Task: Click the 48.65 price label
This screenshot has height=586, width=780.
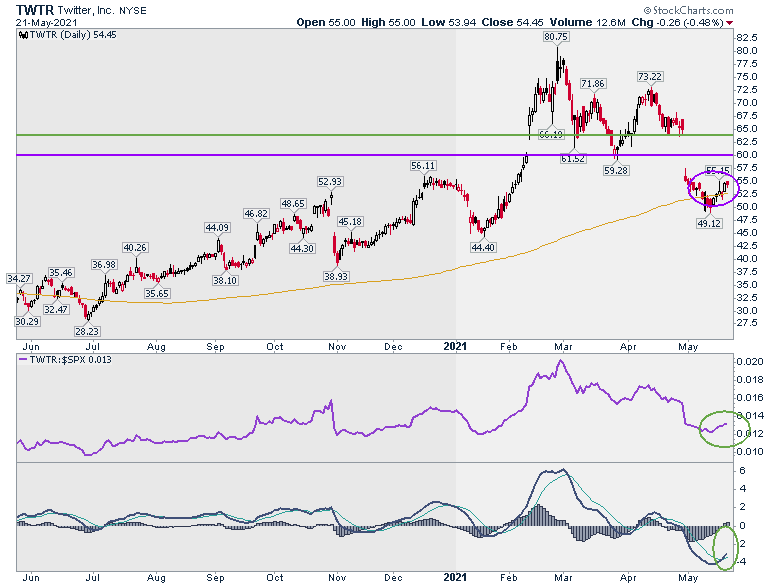Action: pyautogui.click(x=293, y=203)
